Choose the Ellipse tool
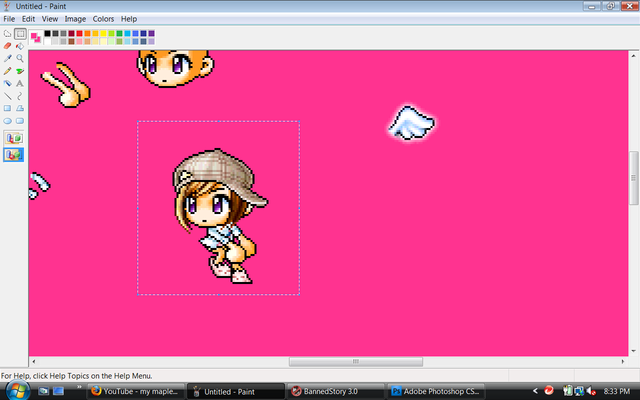The image size is (640, 400). [x=7, y=121]
